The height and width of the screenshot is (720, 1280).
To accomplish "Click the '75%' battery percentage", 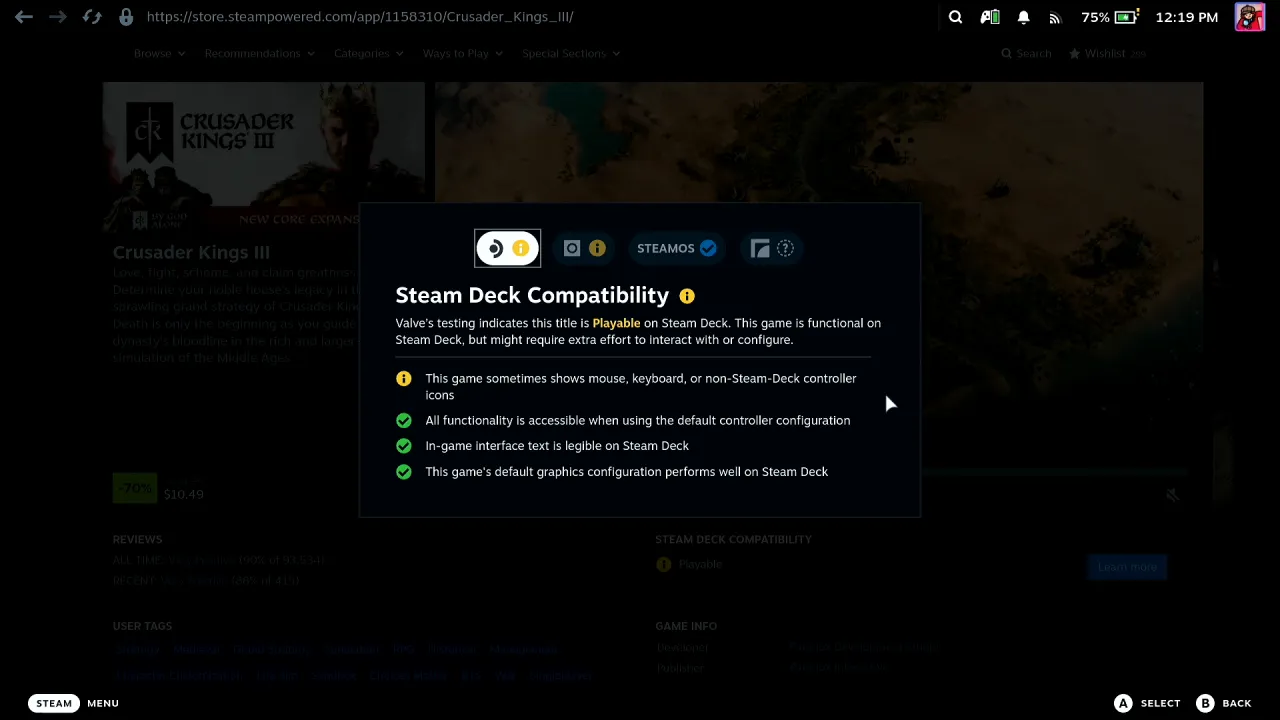I will (1095, 17).
